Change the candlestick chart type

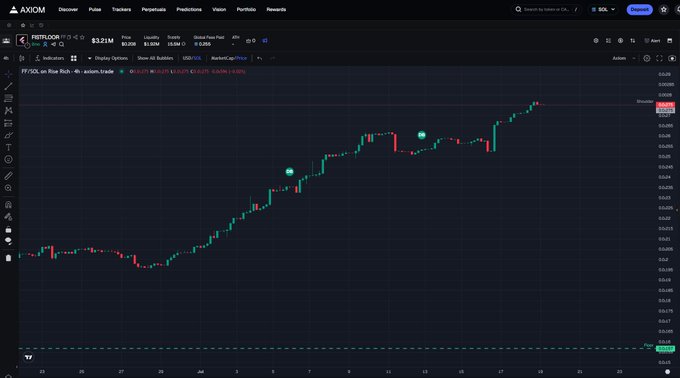(x=21, y=58)
